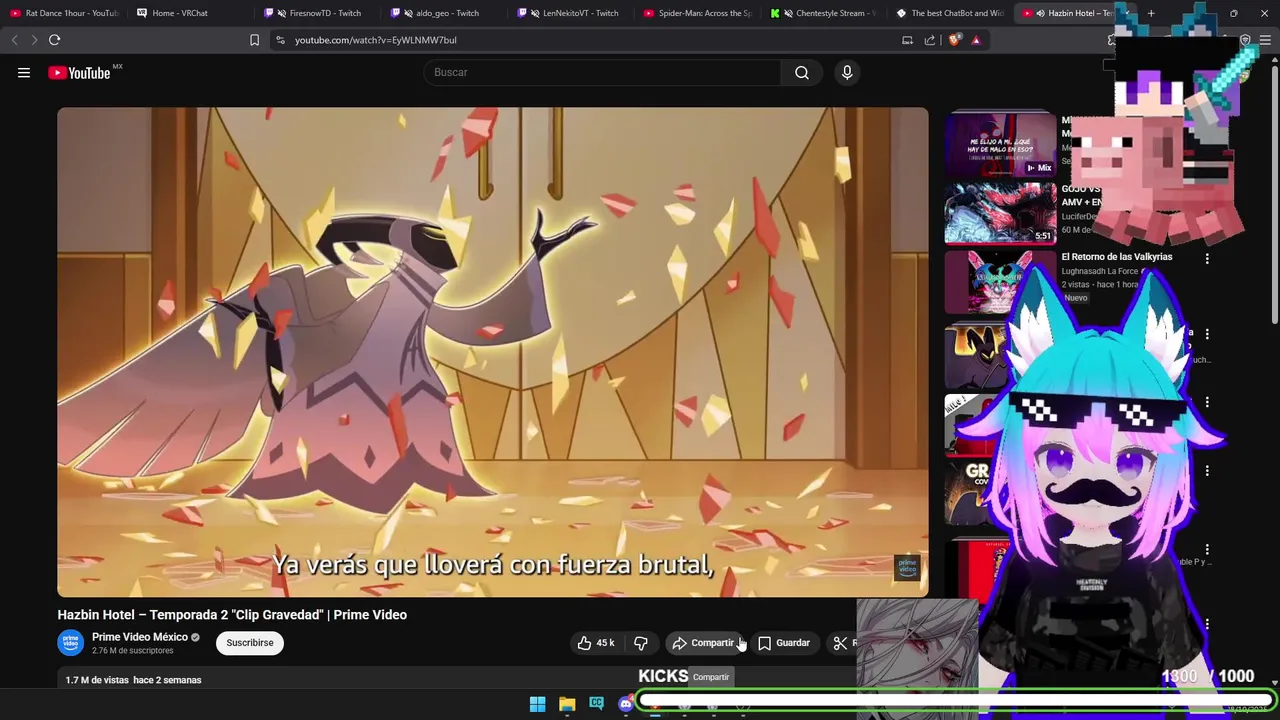Save video with Guardar button
Viewport: 1280px width, 720px height.
(x=784, y=643)
